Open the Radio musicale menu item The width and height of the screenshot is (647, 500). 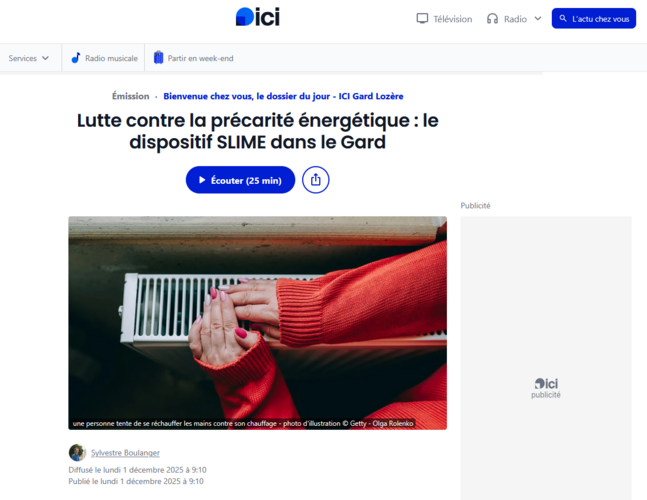[104, 58]
